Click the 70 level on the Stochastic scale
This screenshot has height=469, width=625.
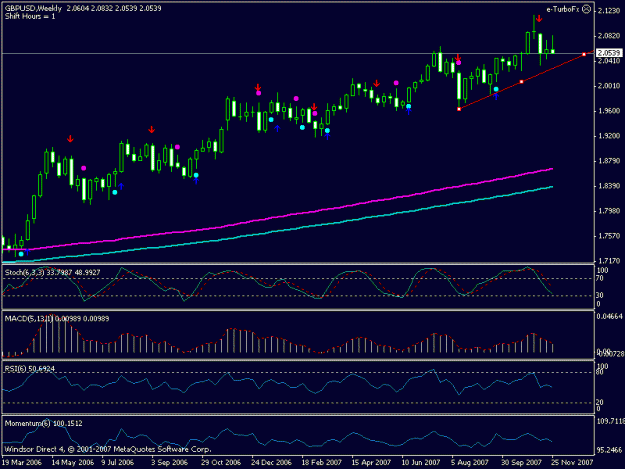coord(600,278)
